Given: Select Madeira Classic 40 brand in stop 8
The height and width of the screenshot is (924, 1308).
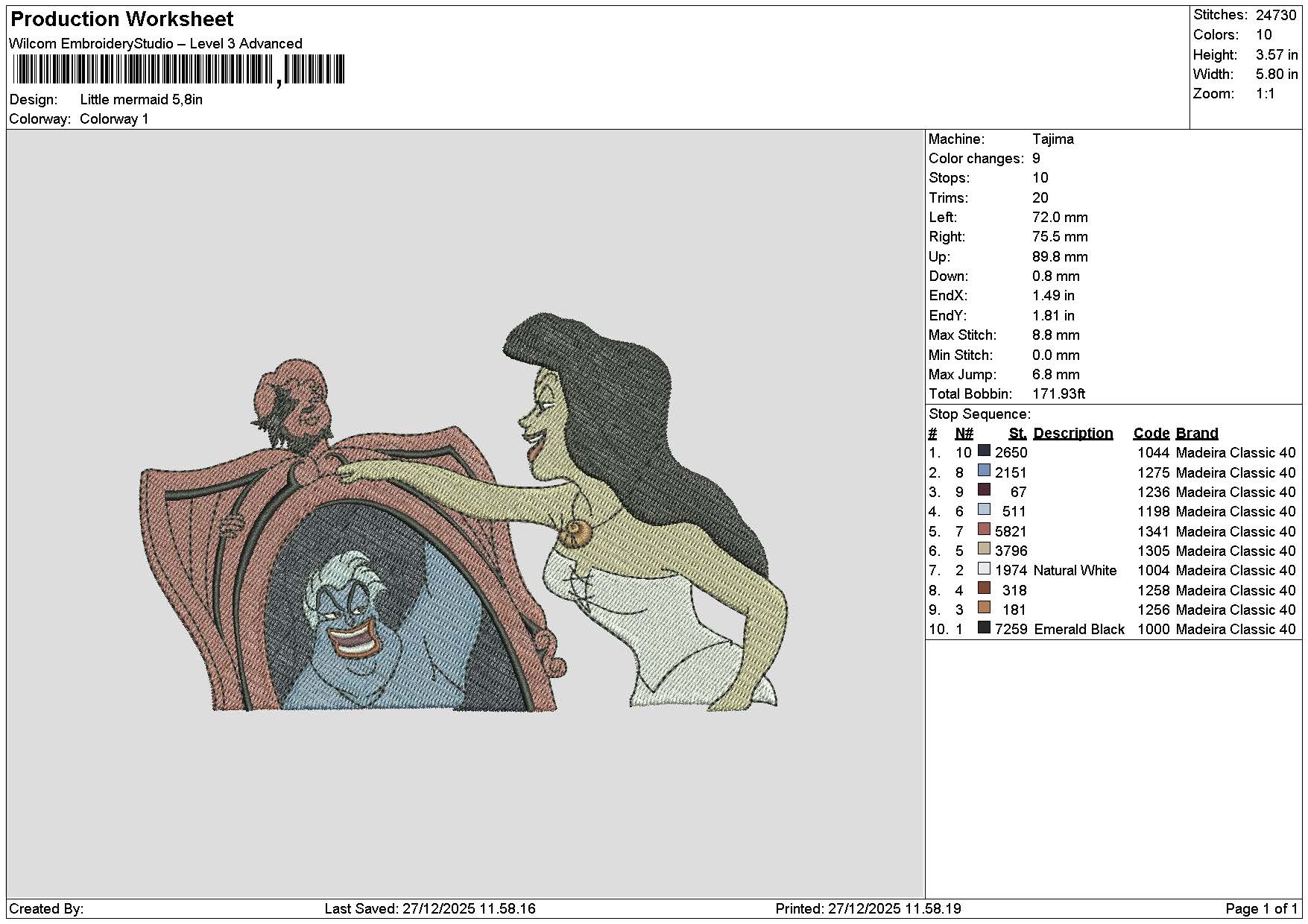Looking at the screenshot, I should tap(1236, 590).
